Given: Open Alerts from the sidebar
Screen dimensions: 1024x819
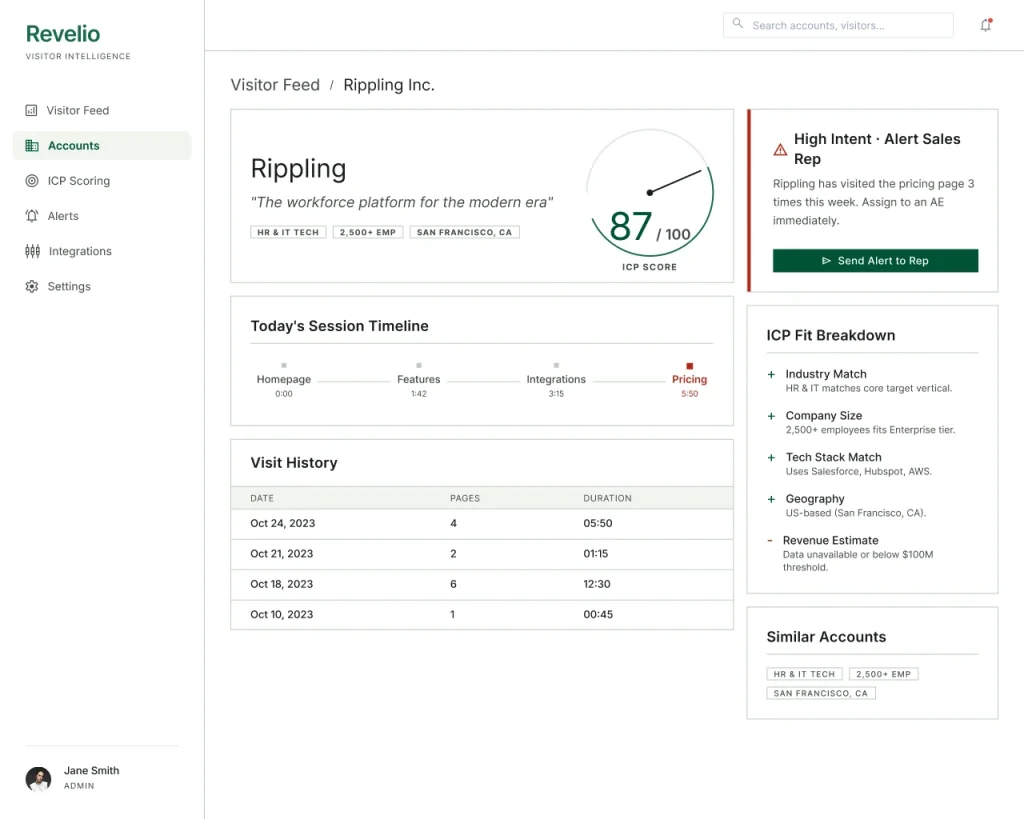Looking at the screenshot, I should pos(102,216).
